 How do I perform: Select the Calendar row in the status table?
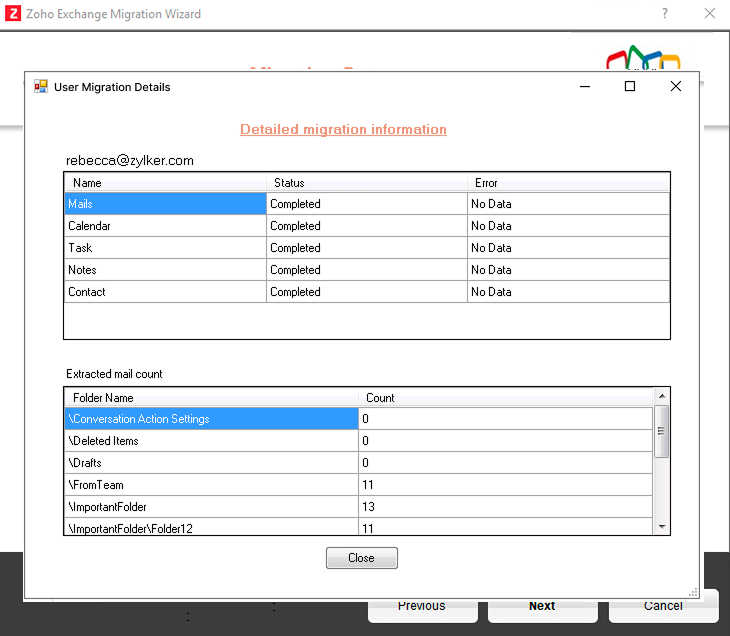pyautogui.click(x=367, y=226)
